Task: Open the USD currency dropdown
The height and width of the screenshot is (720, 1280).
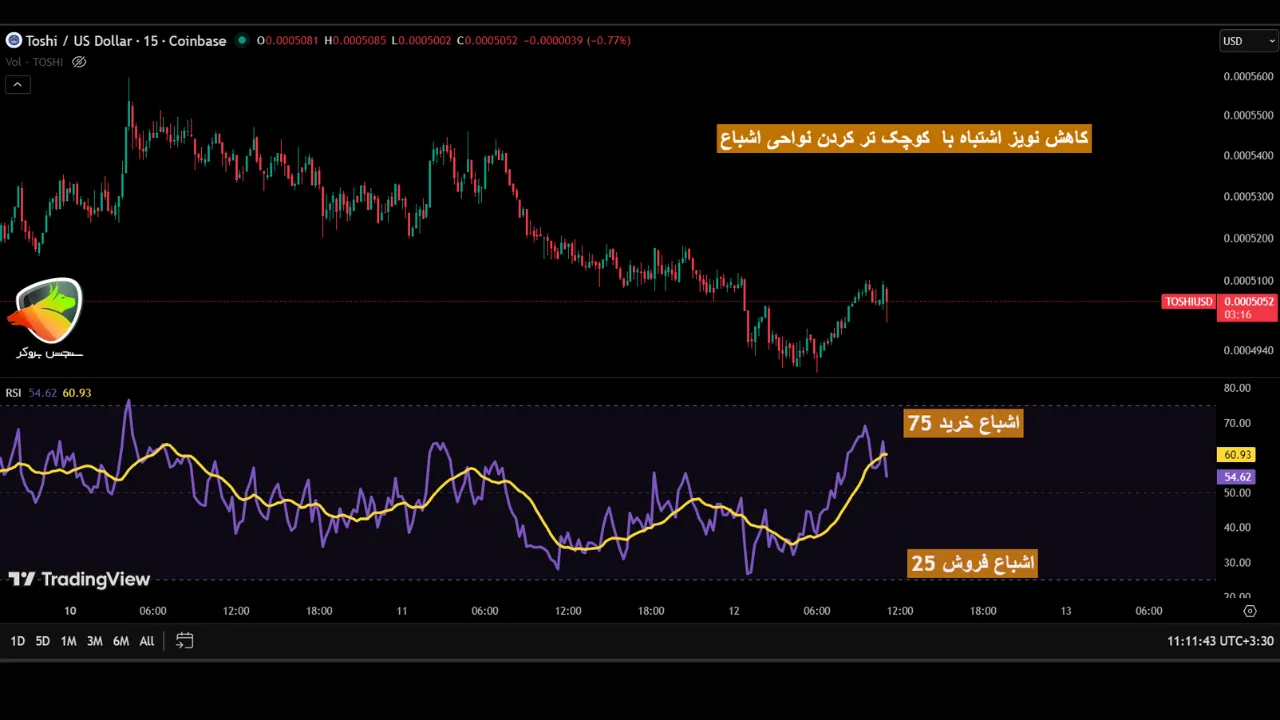Action: coord(1248,41)
